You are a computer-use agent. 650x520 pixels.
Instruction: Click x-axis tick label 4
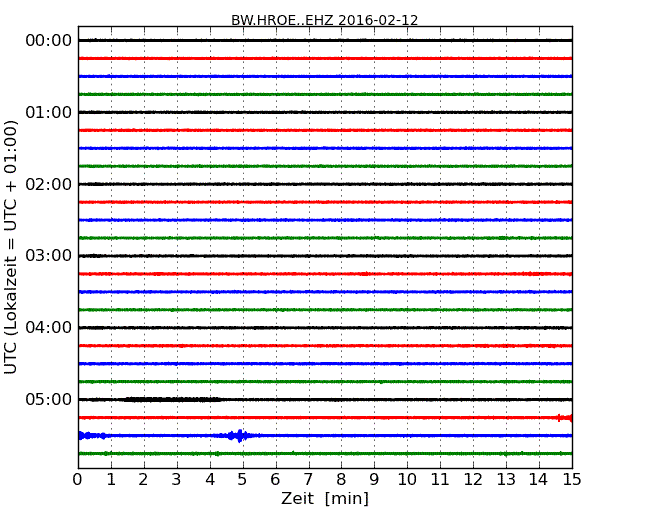(x=210, y=479)
